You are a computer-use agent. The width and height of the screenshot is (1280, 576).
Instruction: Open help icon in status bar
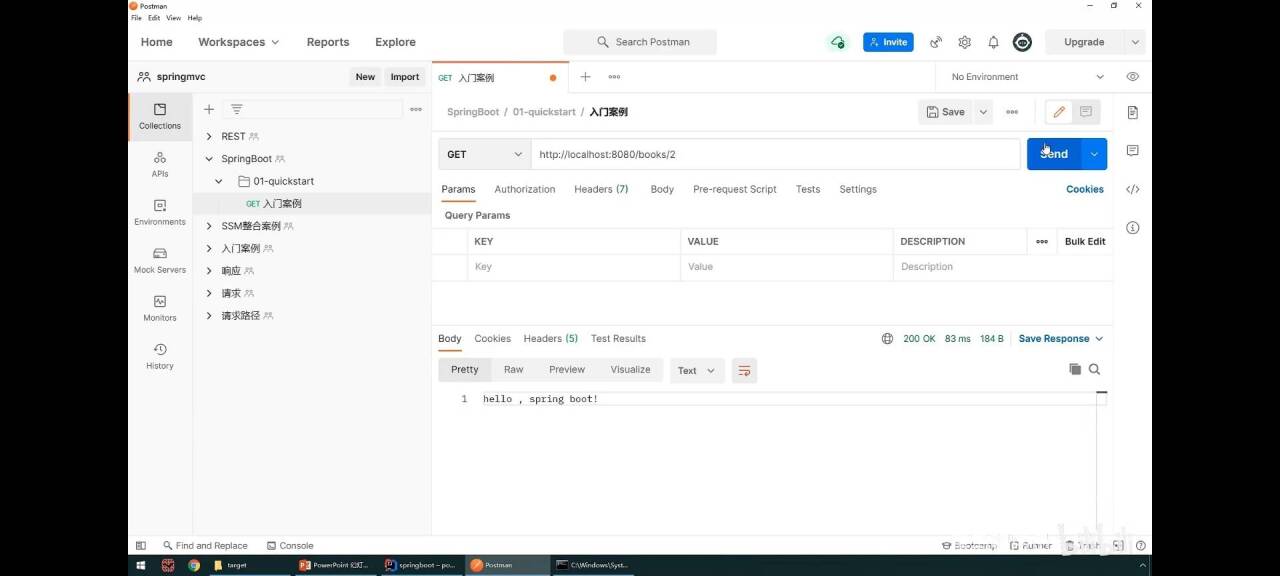pyautogui.click(x=1141, y=546)
